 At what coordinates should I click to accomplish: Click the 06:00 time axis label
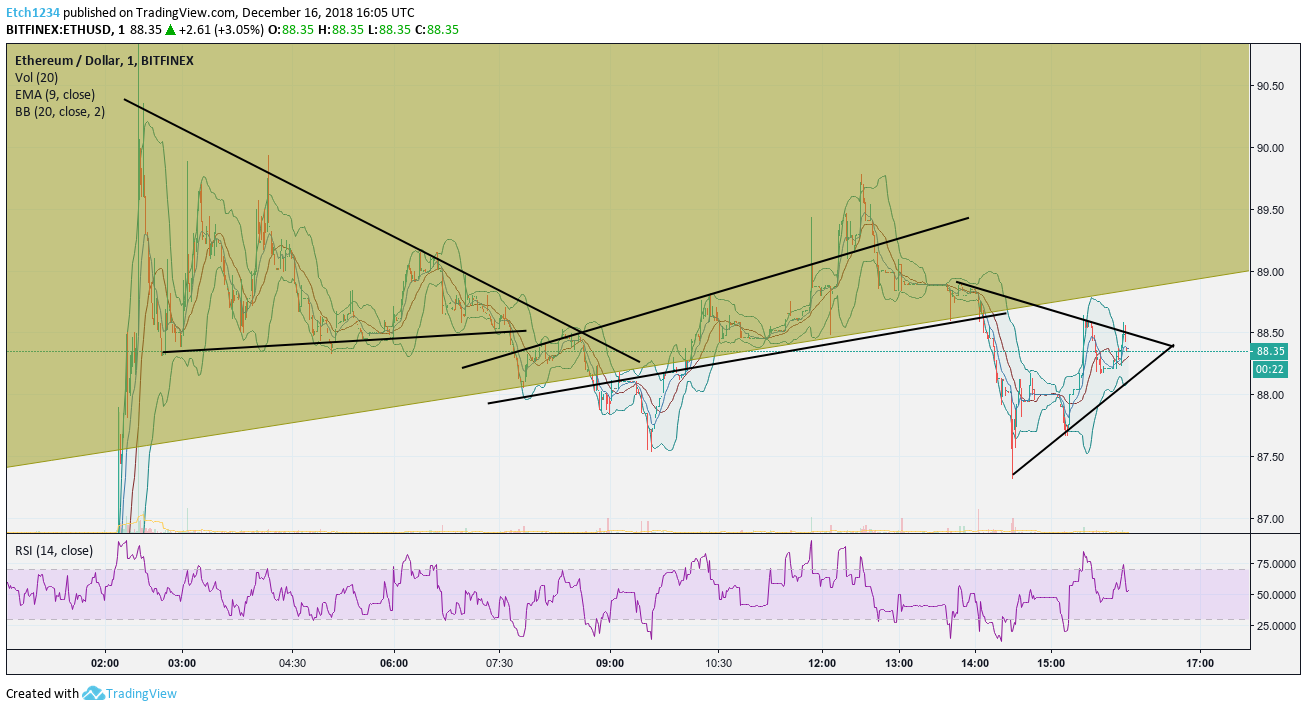click(x=394, y=663)
